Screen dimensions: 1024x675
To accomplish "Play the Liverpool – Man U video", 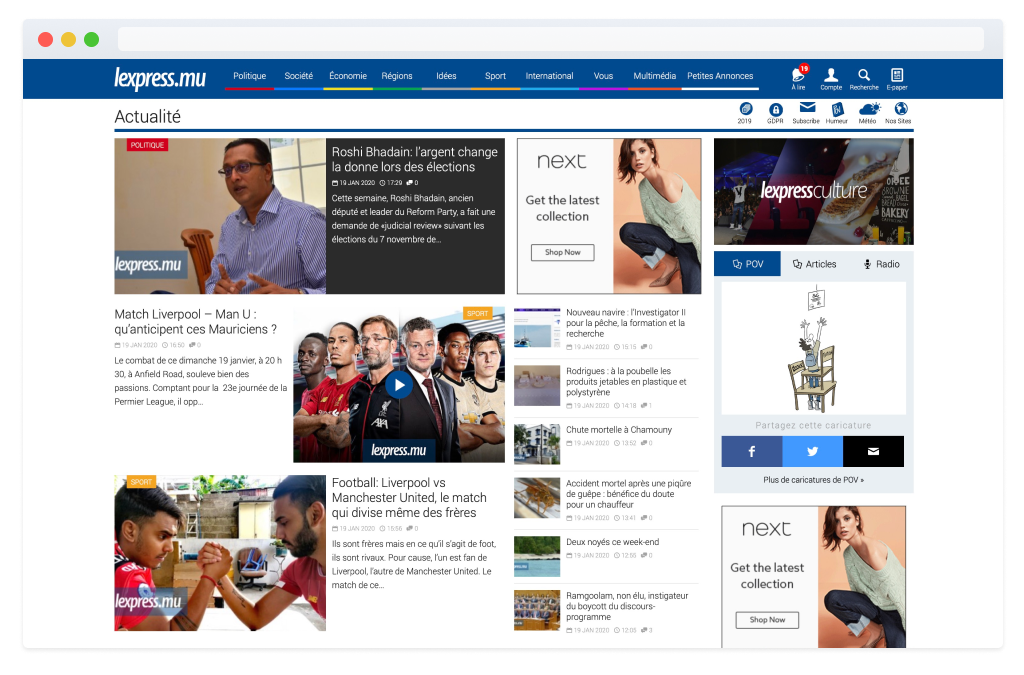I will (x=398, y=385).
